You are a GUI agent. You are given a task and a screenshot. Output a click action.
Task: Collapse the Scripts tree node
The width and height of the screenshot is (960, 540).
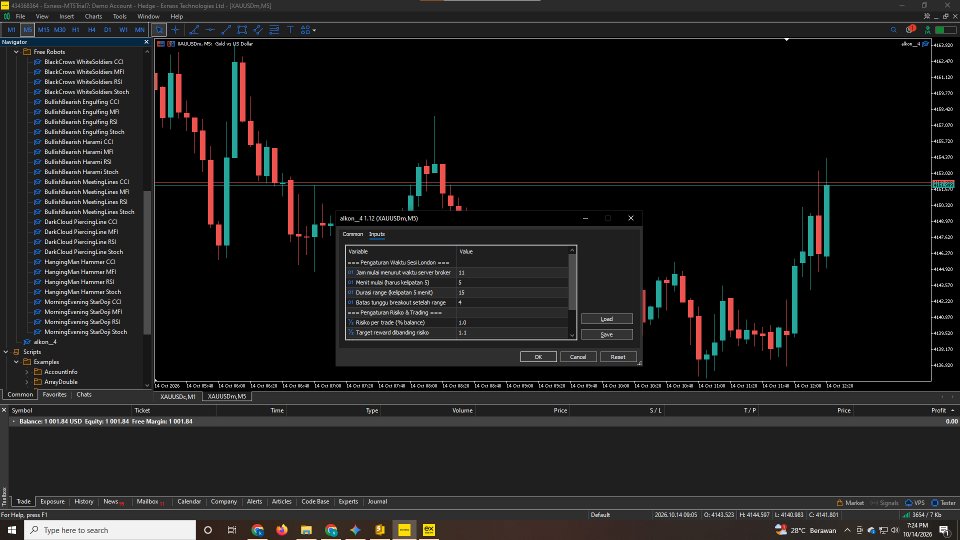(6, 352)
